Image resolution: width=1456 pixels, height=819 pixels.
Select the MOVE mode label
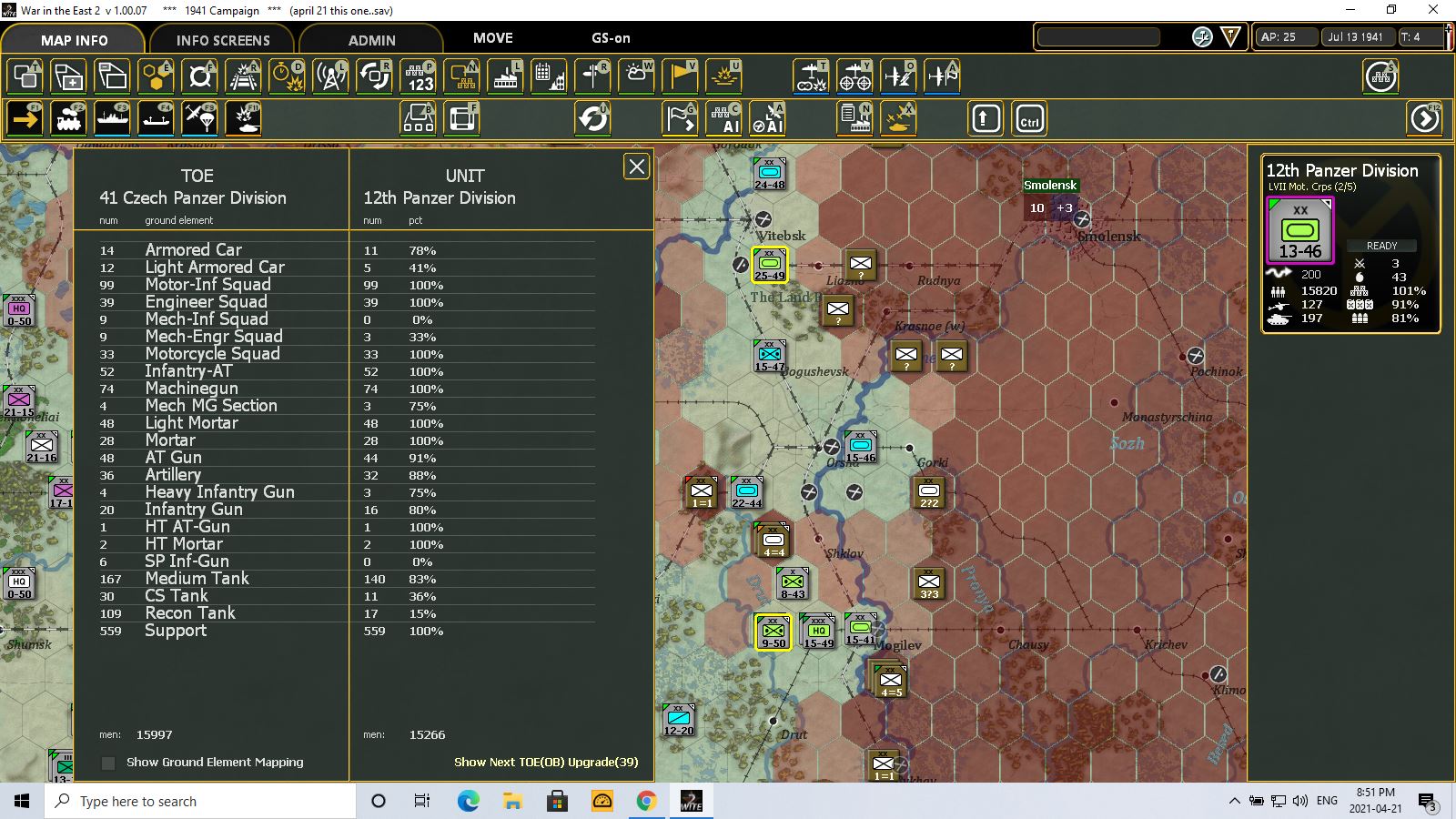[x=493, y=38]
